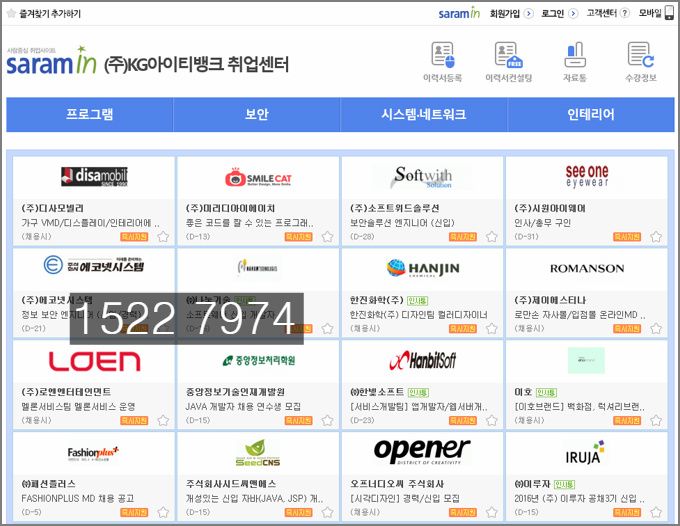Click 즉시지원 button on 패션플러스 card
Viewport: 680px width, 526px height.
tap(134, 513)
